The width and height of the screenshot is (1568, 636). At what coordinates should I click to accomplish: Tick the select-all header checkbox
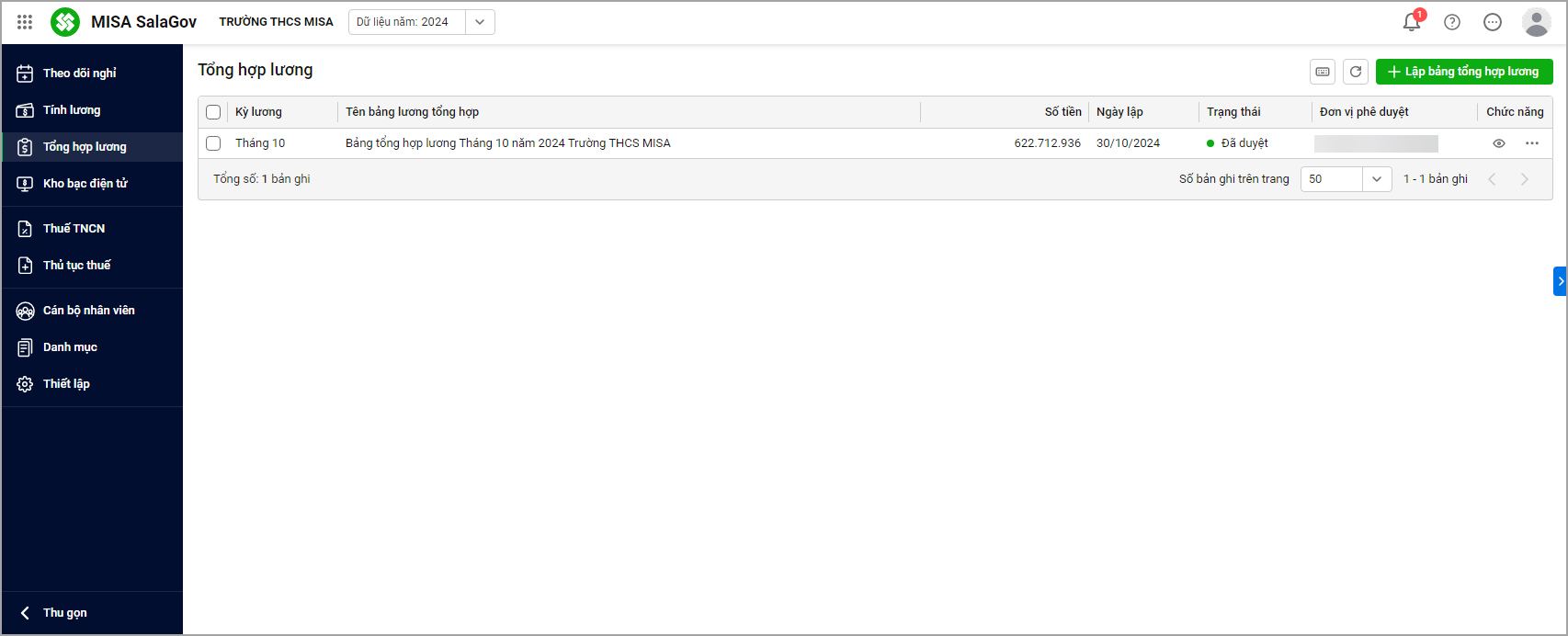[213, 112]
